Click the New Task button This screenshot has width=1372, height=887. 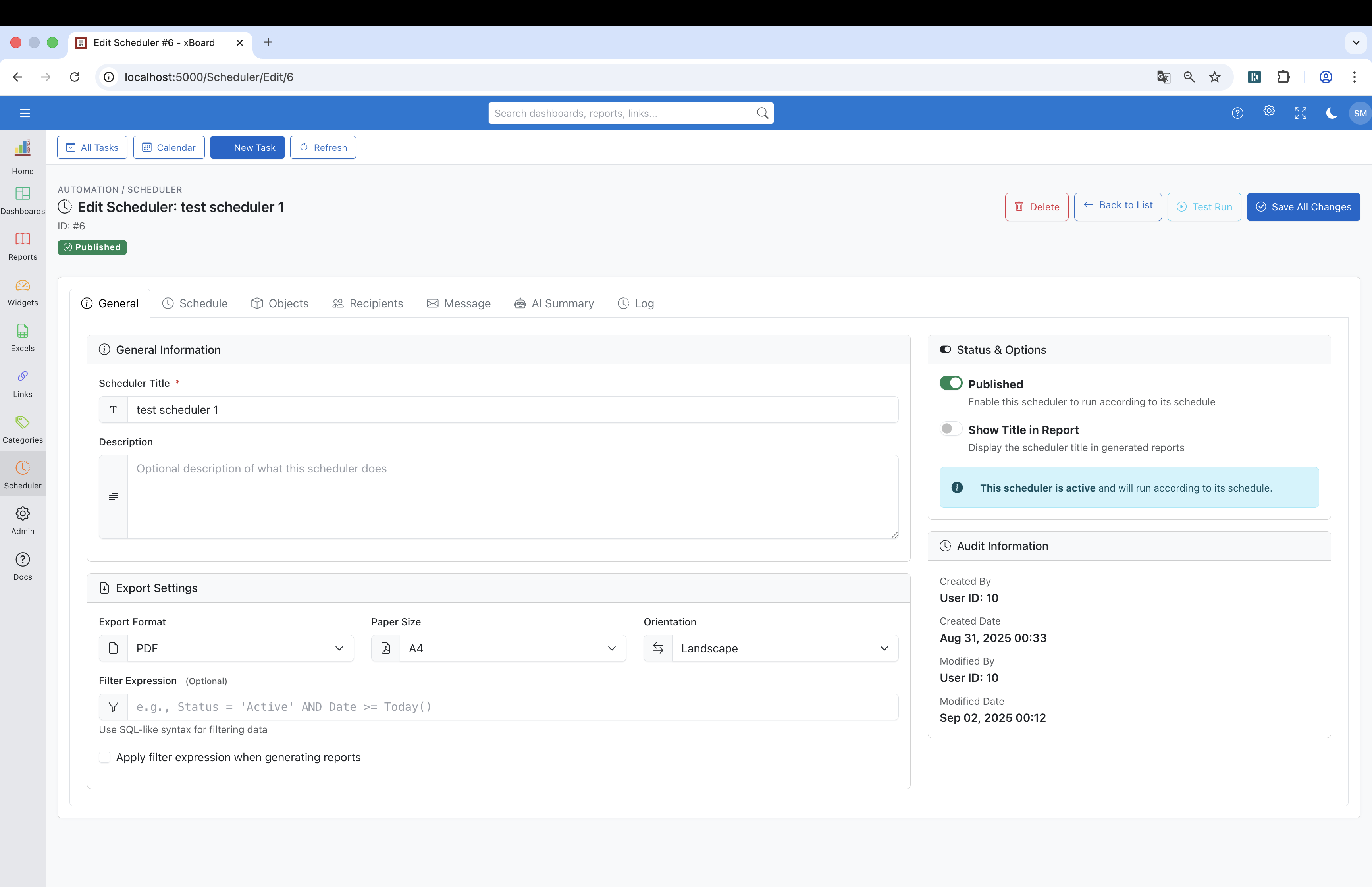[247, 147]
